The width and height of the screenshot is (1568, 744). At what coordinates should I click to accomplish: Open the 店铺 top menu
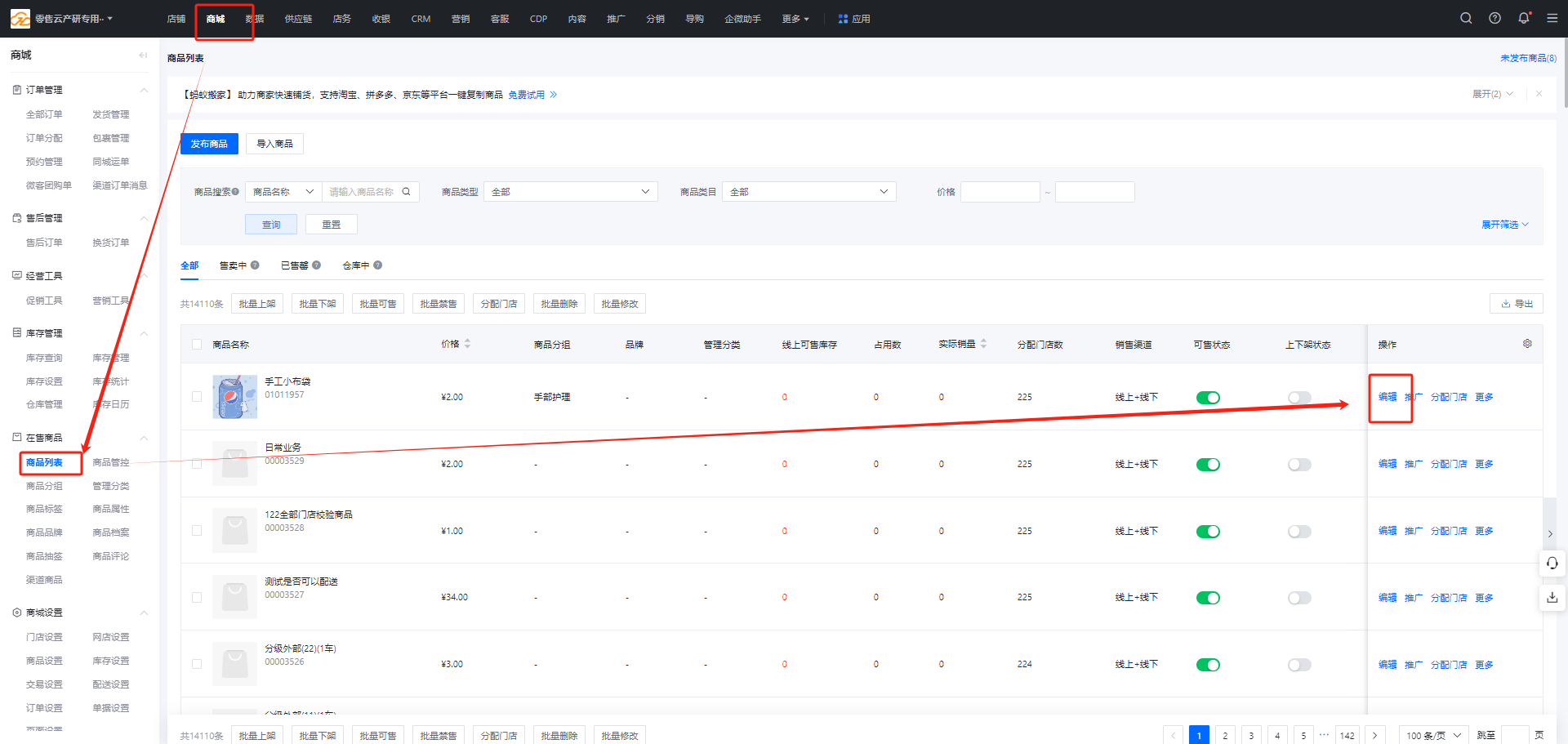tap(176, 19)
